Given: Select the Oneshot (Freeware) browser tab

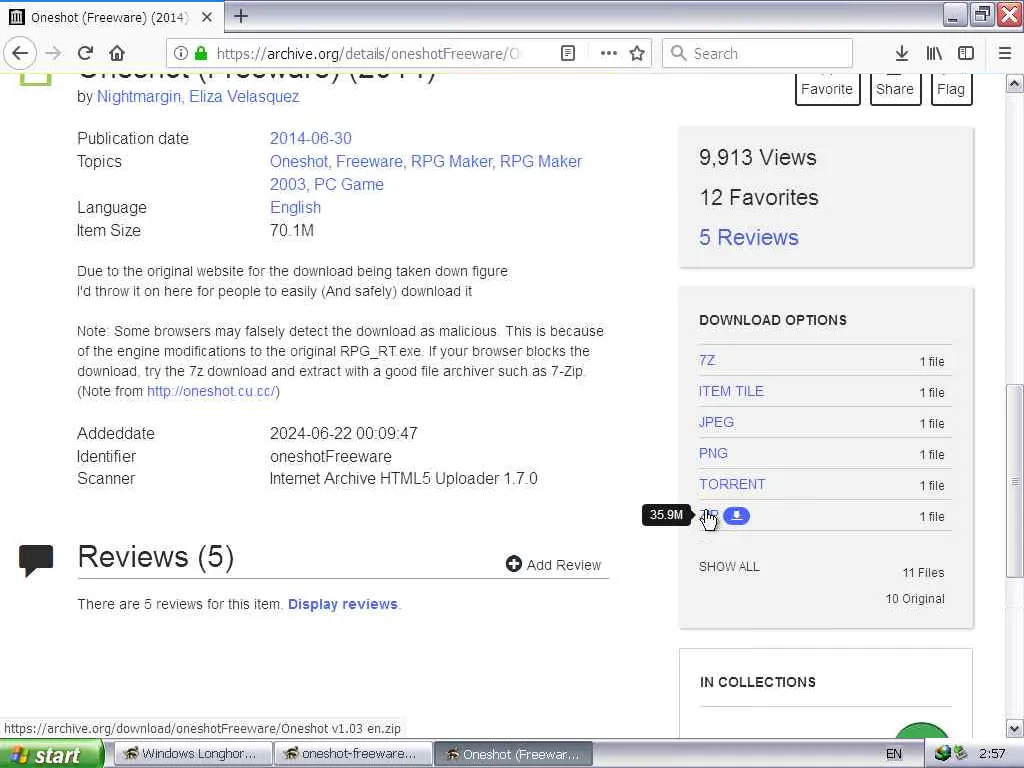Looking at the screenshot, I should pos(110,17).
